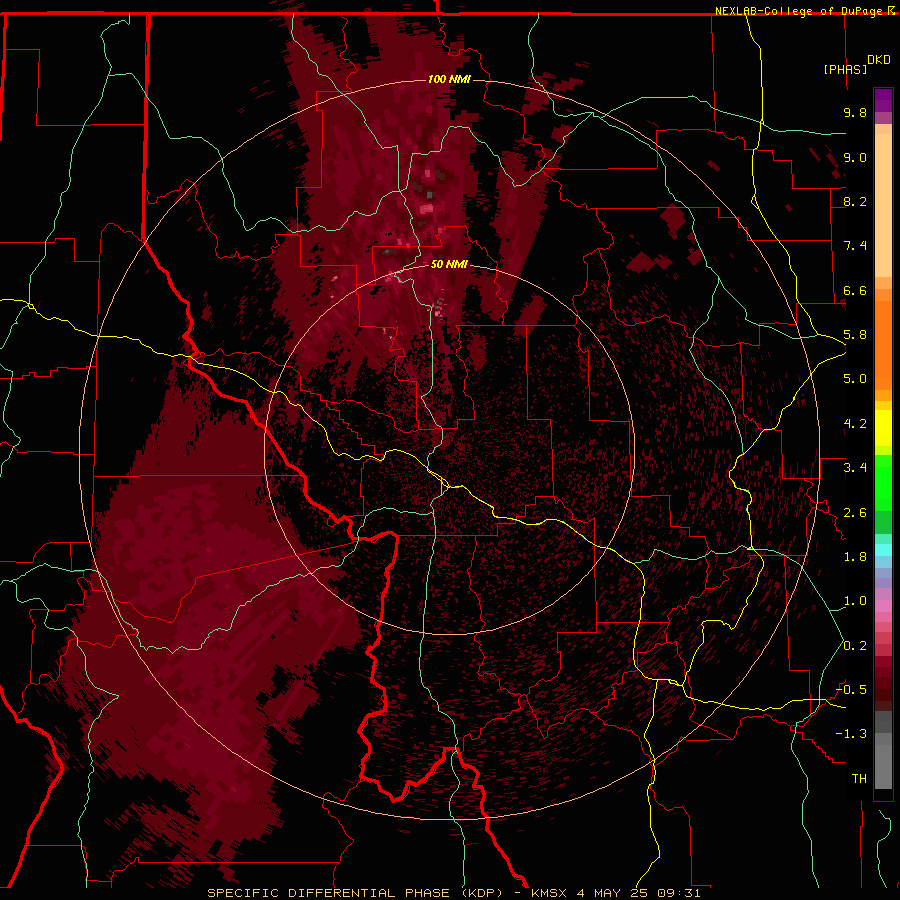Click the TH threshold label on the legend
Viewport: 900px width, 900px height.
[859, 779]
